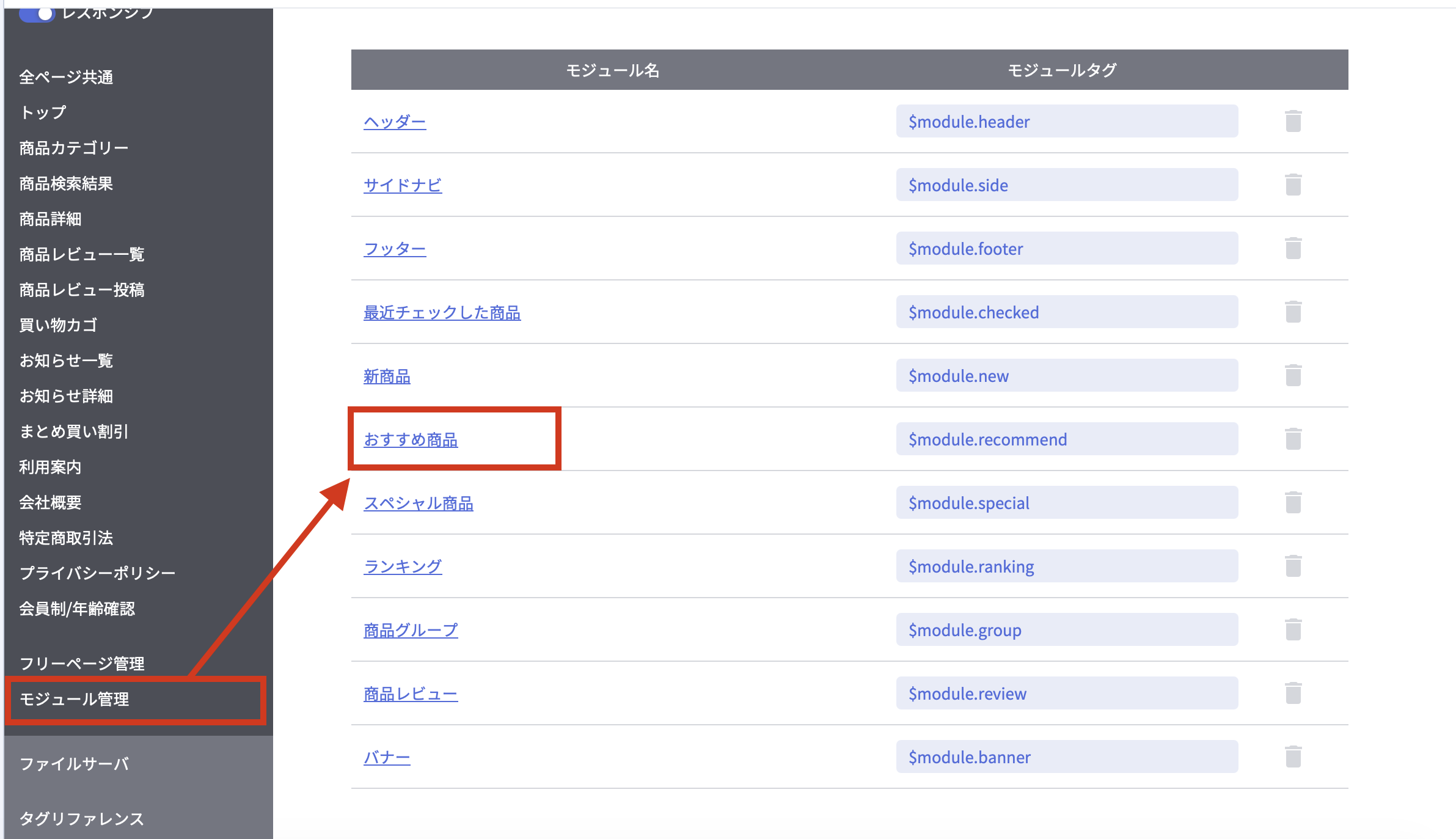Delete the header module via trash icon

(x=1293, y=121)
